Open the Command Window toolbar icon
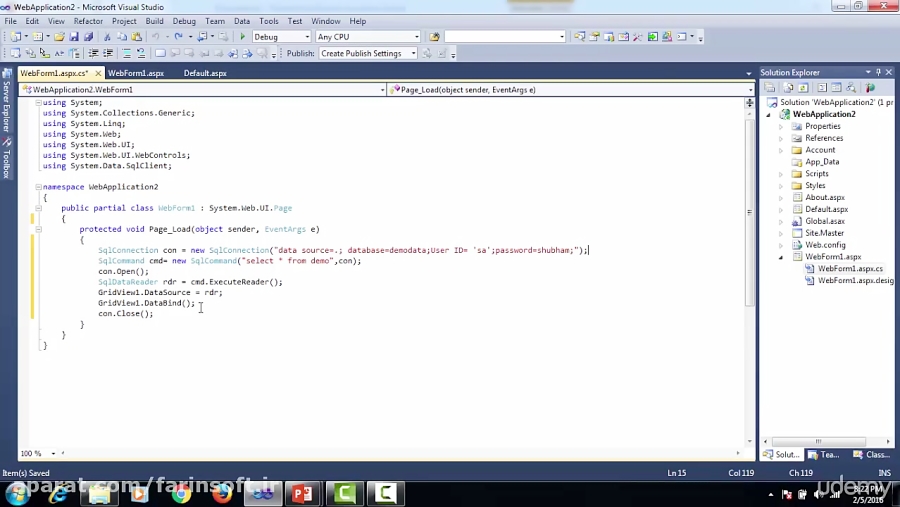Screen dimensions: 900x507 coord(681,37)
